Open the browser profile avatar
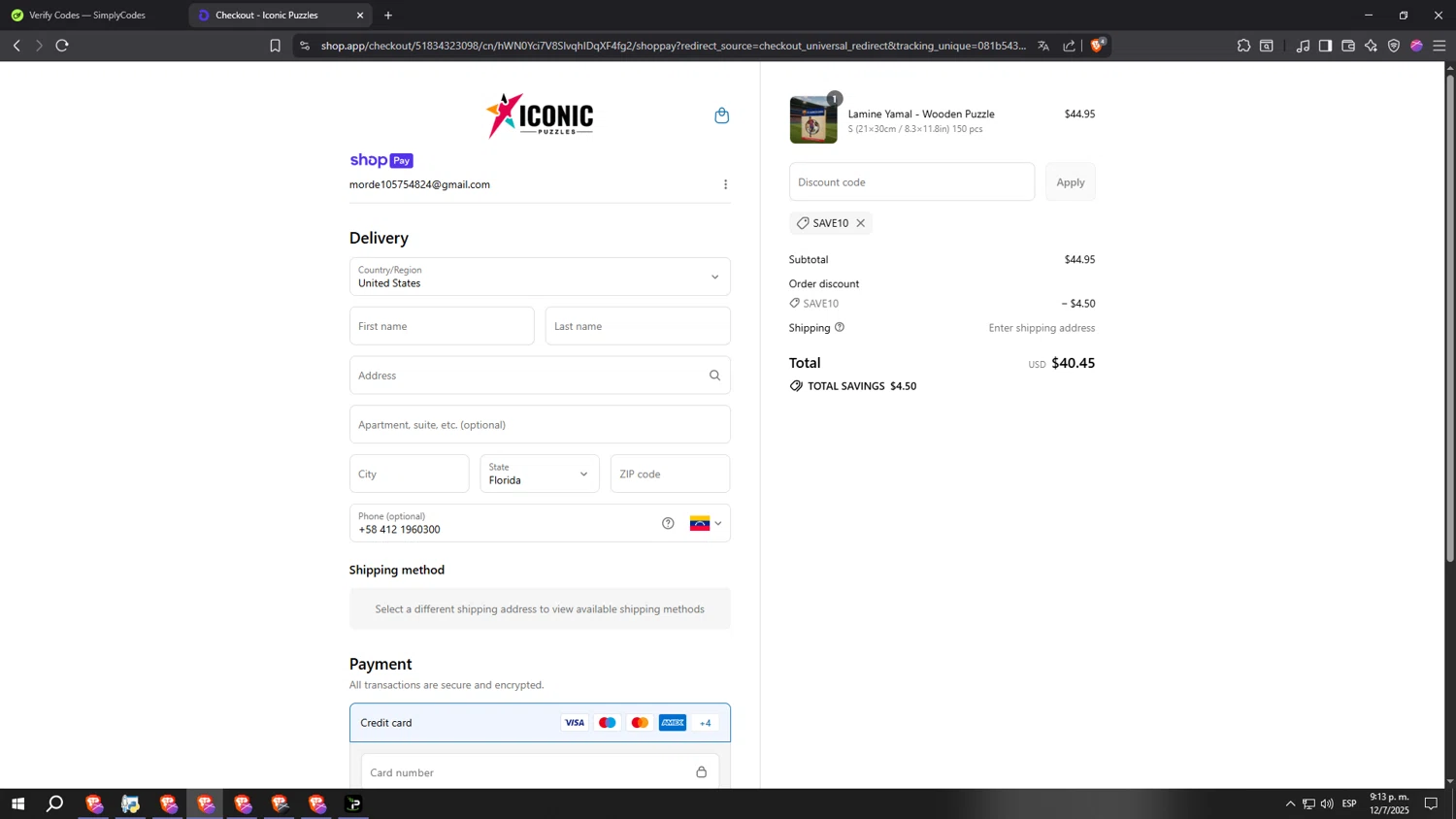This screenshot has height=819, width=1456. pos(1416,46)
